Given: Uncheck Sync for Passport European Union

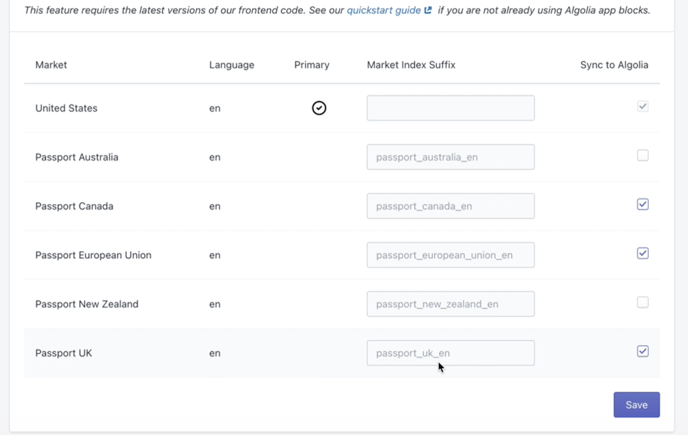Looking at the screenshot, I should click(x=643, y=253).
